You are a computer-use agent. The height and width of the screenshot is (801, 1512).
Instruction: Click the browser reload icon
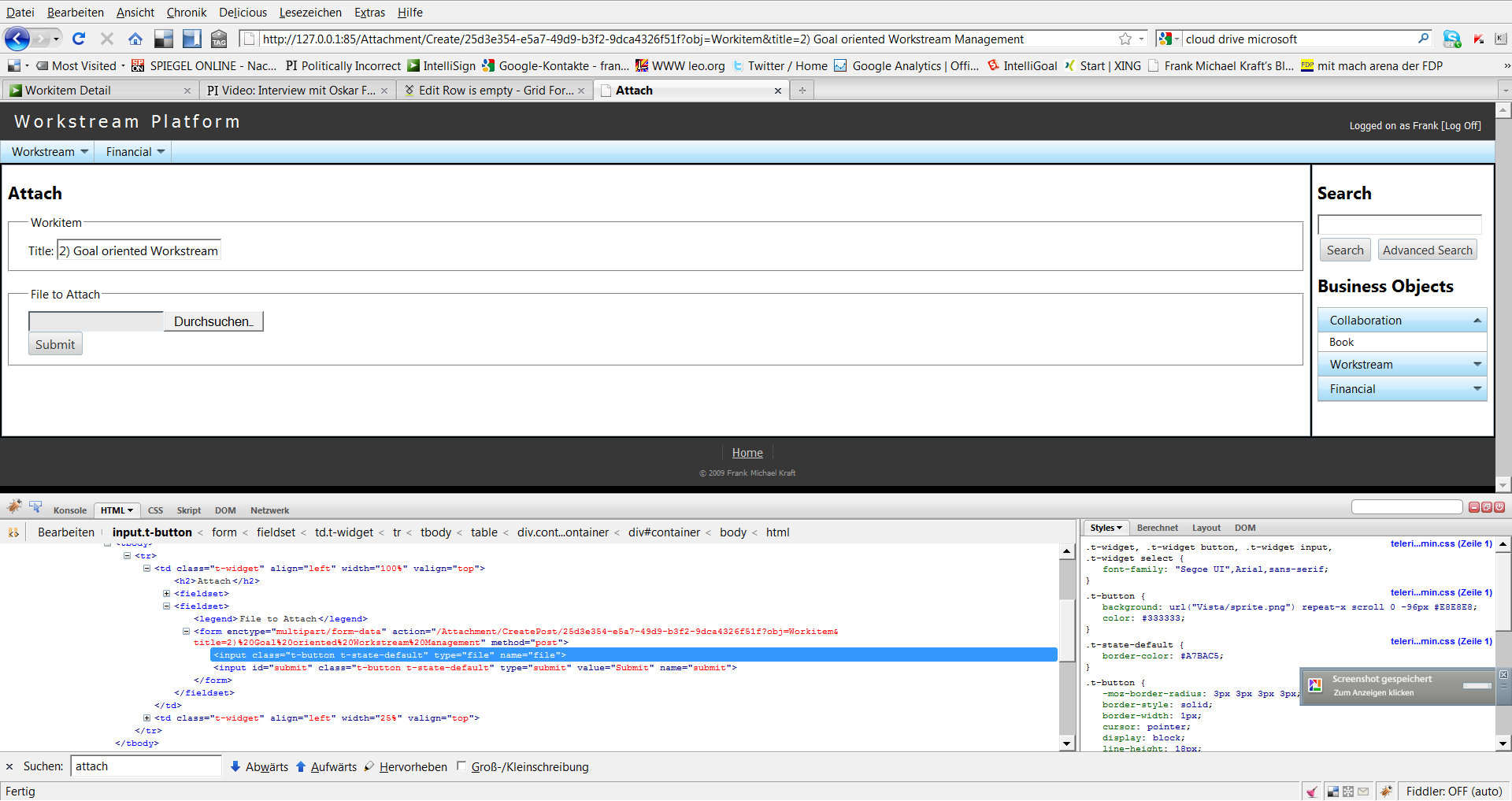(x=78, y=39)
